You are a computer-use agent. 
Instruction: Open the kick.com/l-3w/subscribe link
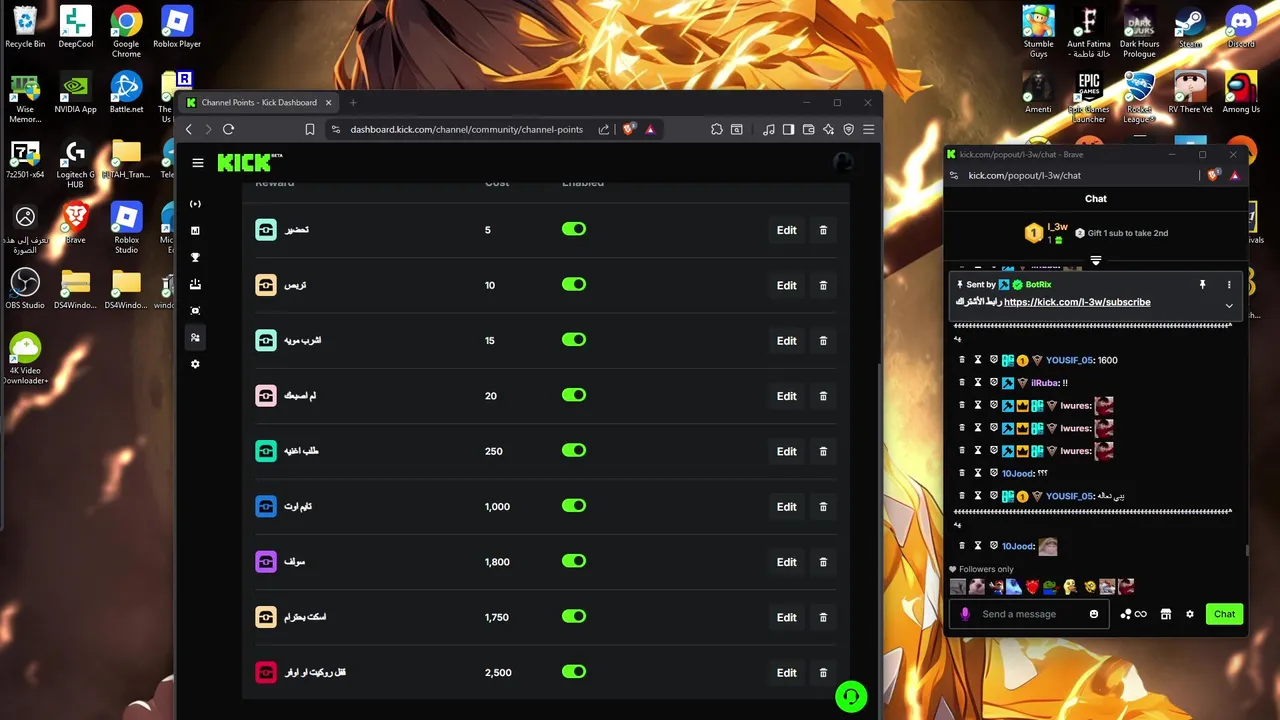tap(1077, 302)
